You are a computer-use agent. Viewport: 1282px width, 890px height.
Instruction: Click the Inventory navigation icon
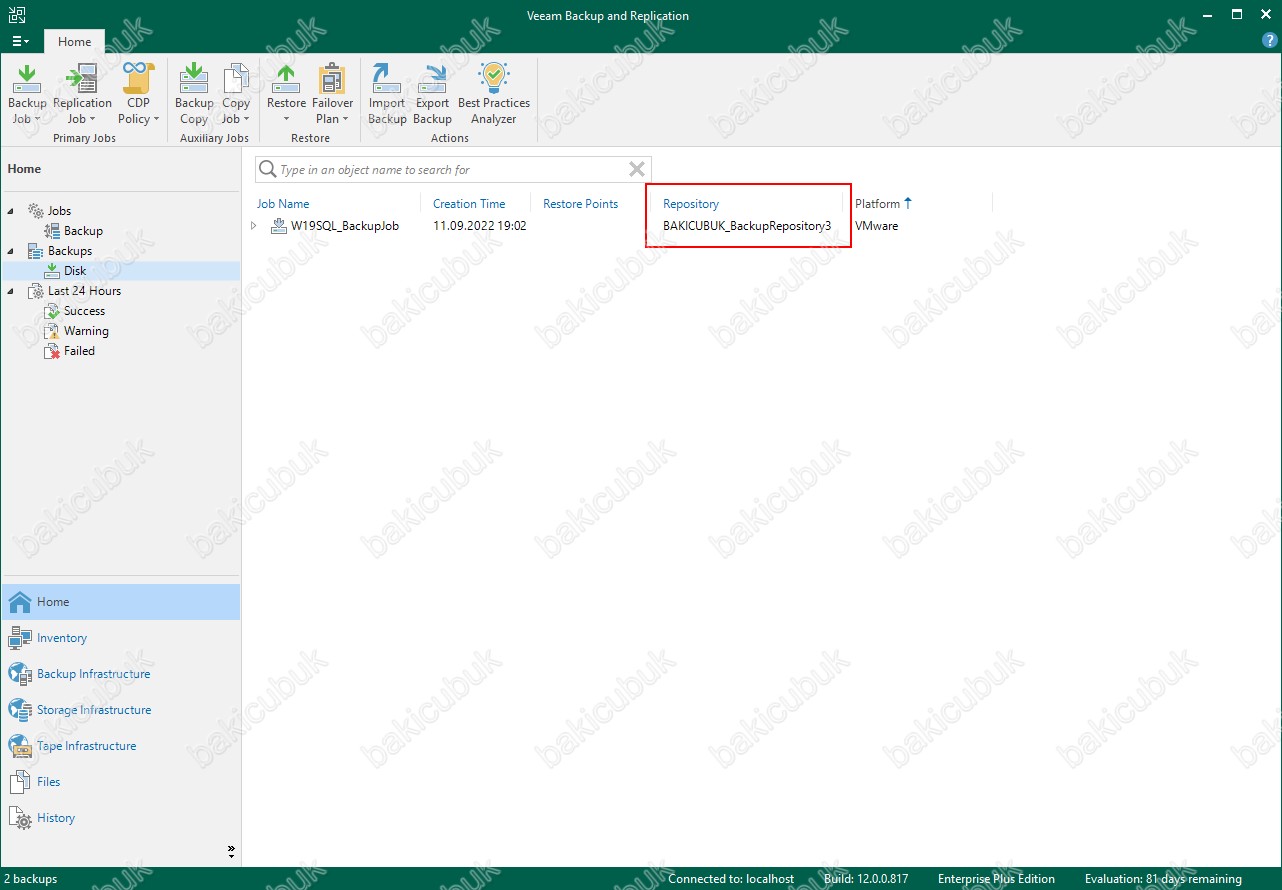[x=20, y=638]
